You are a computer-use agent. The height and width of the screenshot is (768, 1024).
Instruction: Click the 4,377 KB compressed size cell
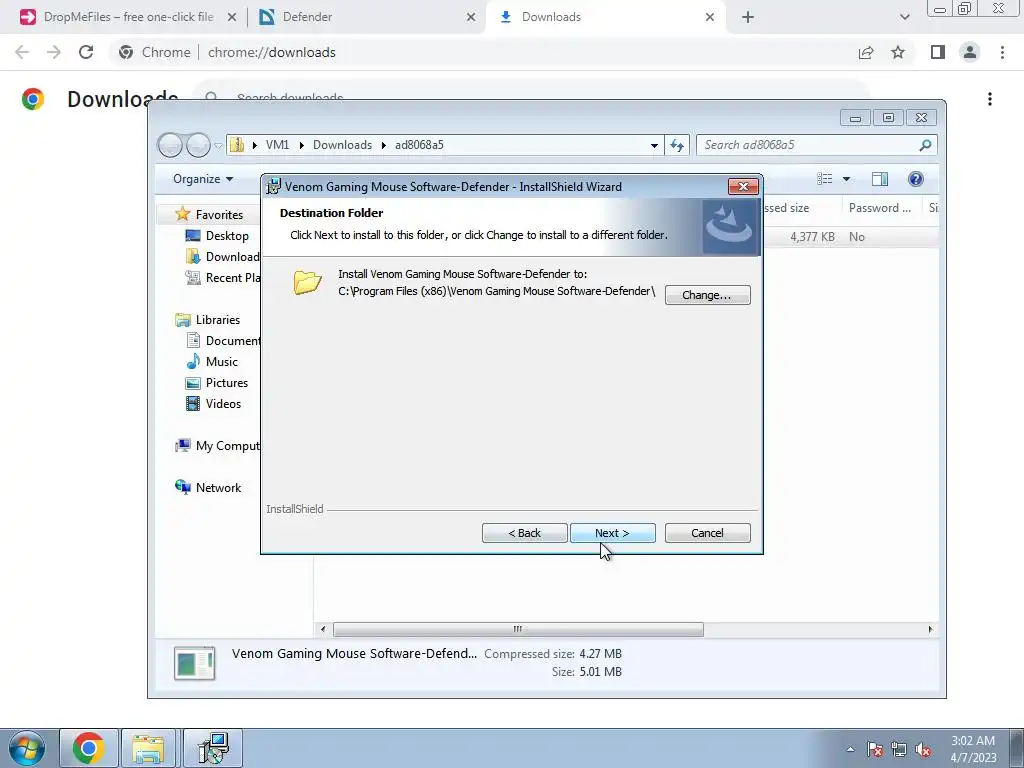(812, 237)
